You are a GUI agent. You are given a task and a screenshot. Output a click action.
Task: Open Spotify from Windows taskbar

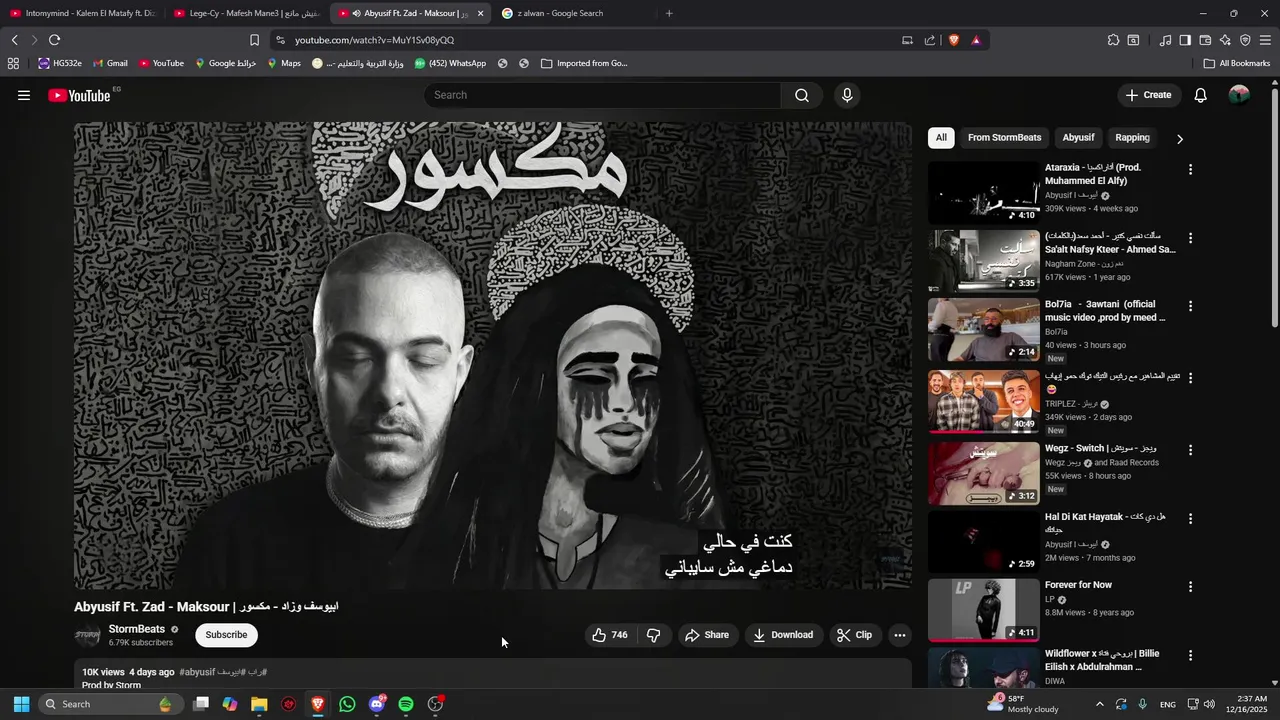(x=406, y=704)
